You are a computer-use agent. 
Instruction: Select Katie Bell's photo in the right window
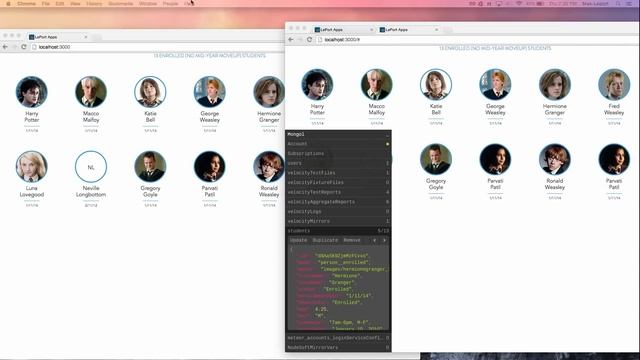pyautogui.click(x=436, y=84)
